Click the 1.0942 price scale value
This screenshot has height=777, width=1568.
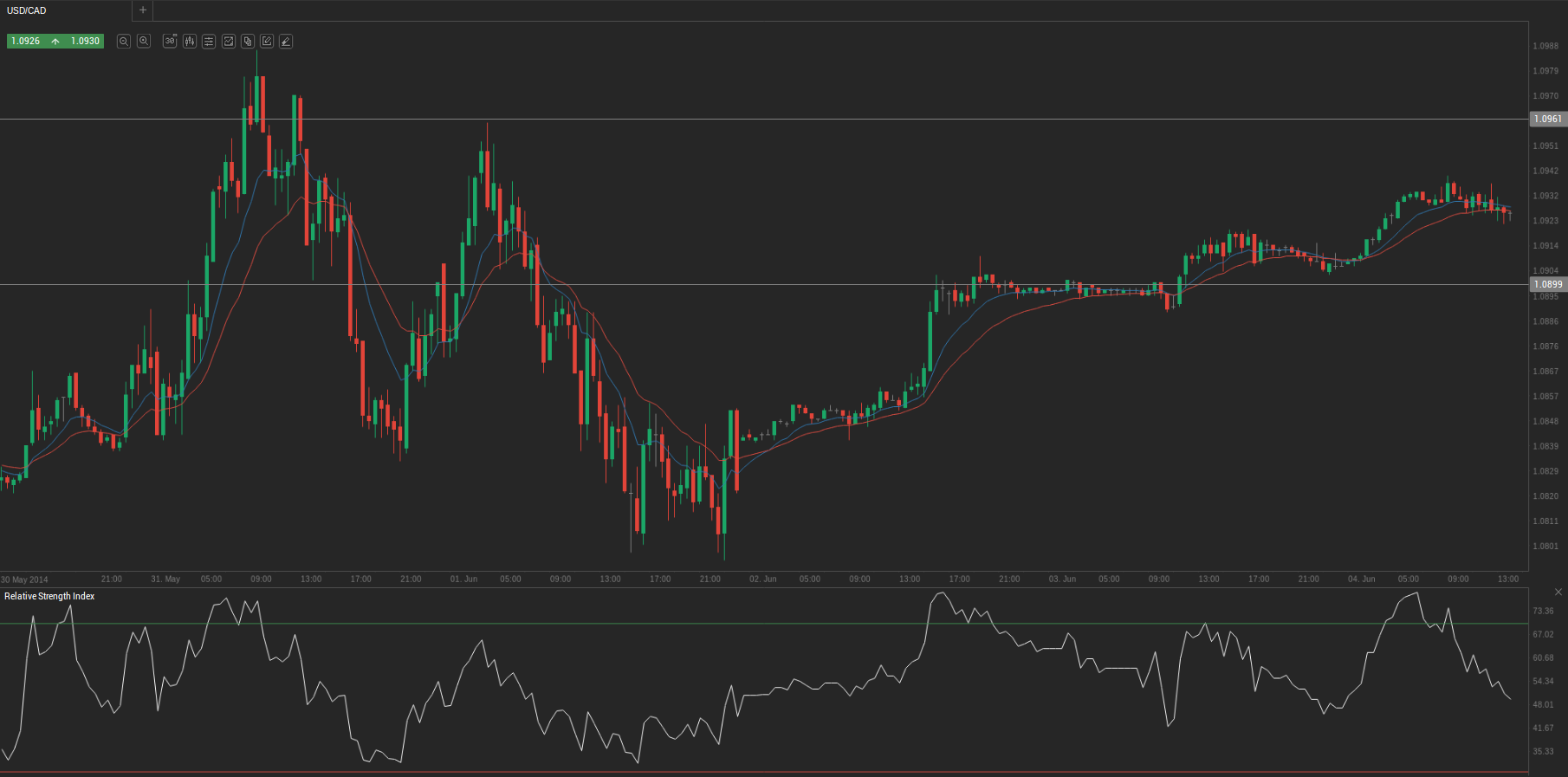(x=1545, y=171)
